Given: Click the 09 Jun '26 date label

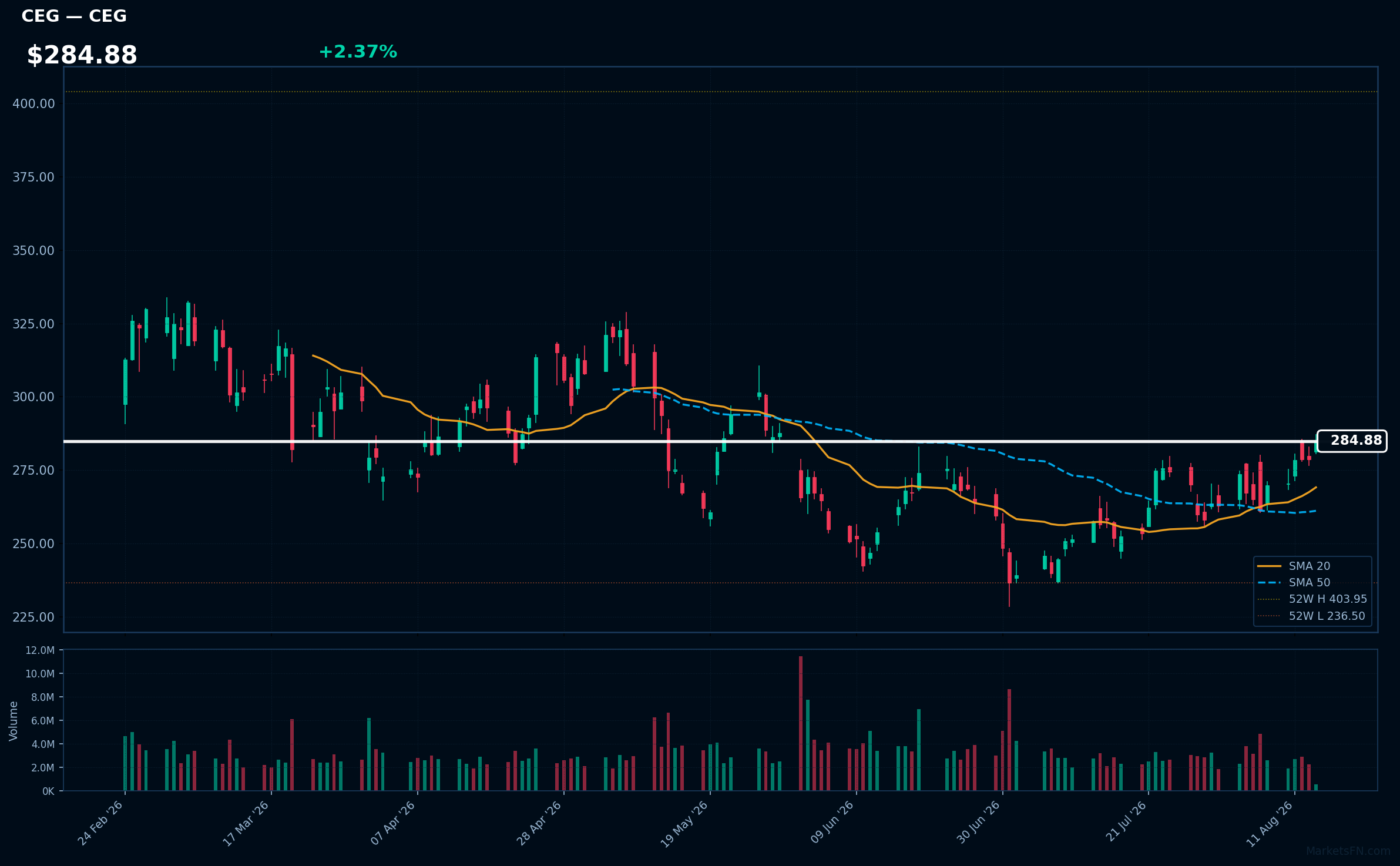Looking at the screenshot, I should click(832, 823).
